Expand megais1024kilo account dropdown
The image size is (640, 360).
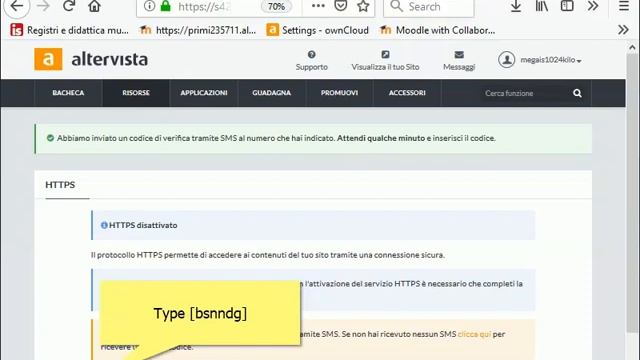point(551,60)
